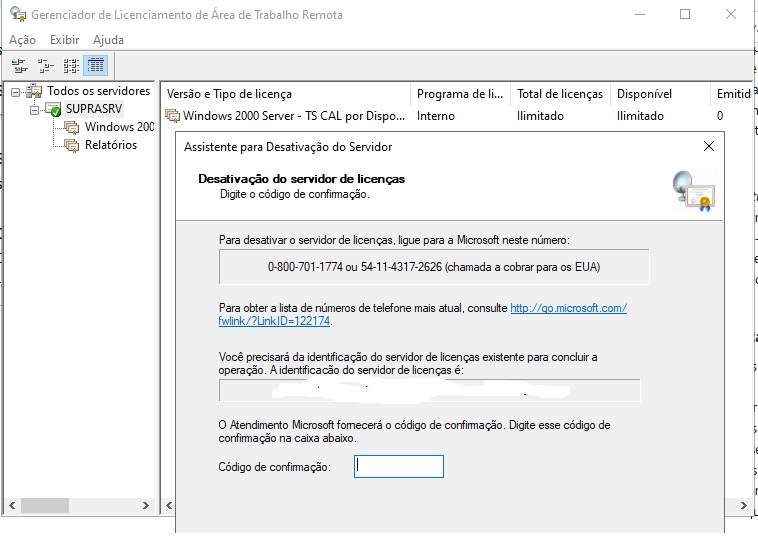Image resolution: width=758 pixels, height=557 pixels.
Task: Sort by Versão e Tipo de licença column
Action: (285, 94)
